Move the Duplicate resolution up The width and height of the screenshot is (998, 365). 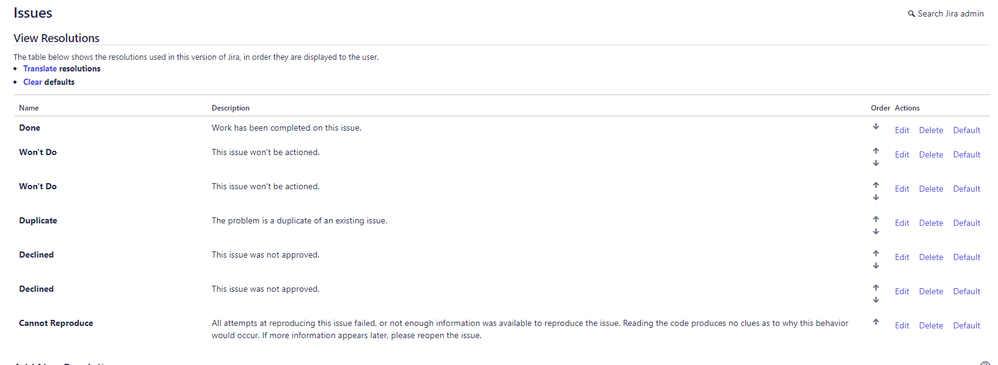click(876, 218)
